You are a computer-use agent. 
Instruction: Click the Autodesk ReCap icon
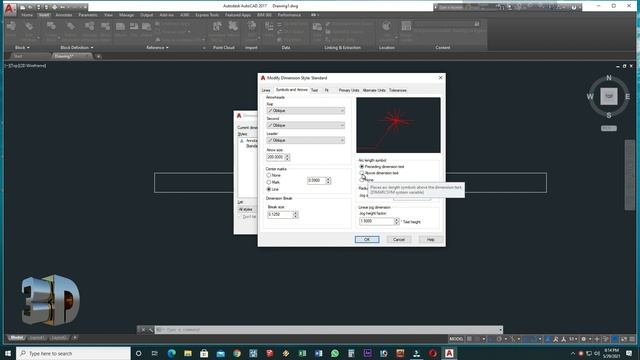233,27
